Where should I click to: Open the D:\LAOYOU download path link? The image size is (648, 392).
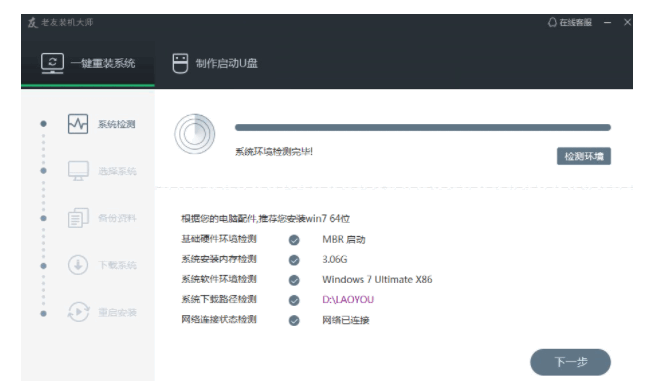tap(348, 299)
